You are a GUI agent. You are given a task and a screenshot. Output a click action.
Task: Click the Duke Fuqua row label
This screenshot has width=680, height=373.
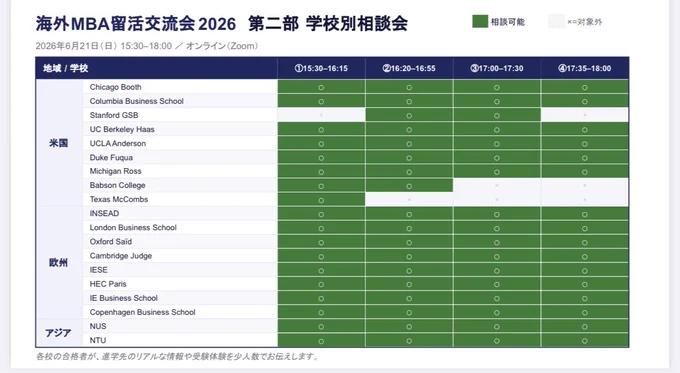[111, 157]
